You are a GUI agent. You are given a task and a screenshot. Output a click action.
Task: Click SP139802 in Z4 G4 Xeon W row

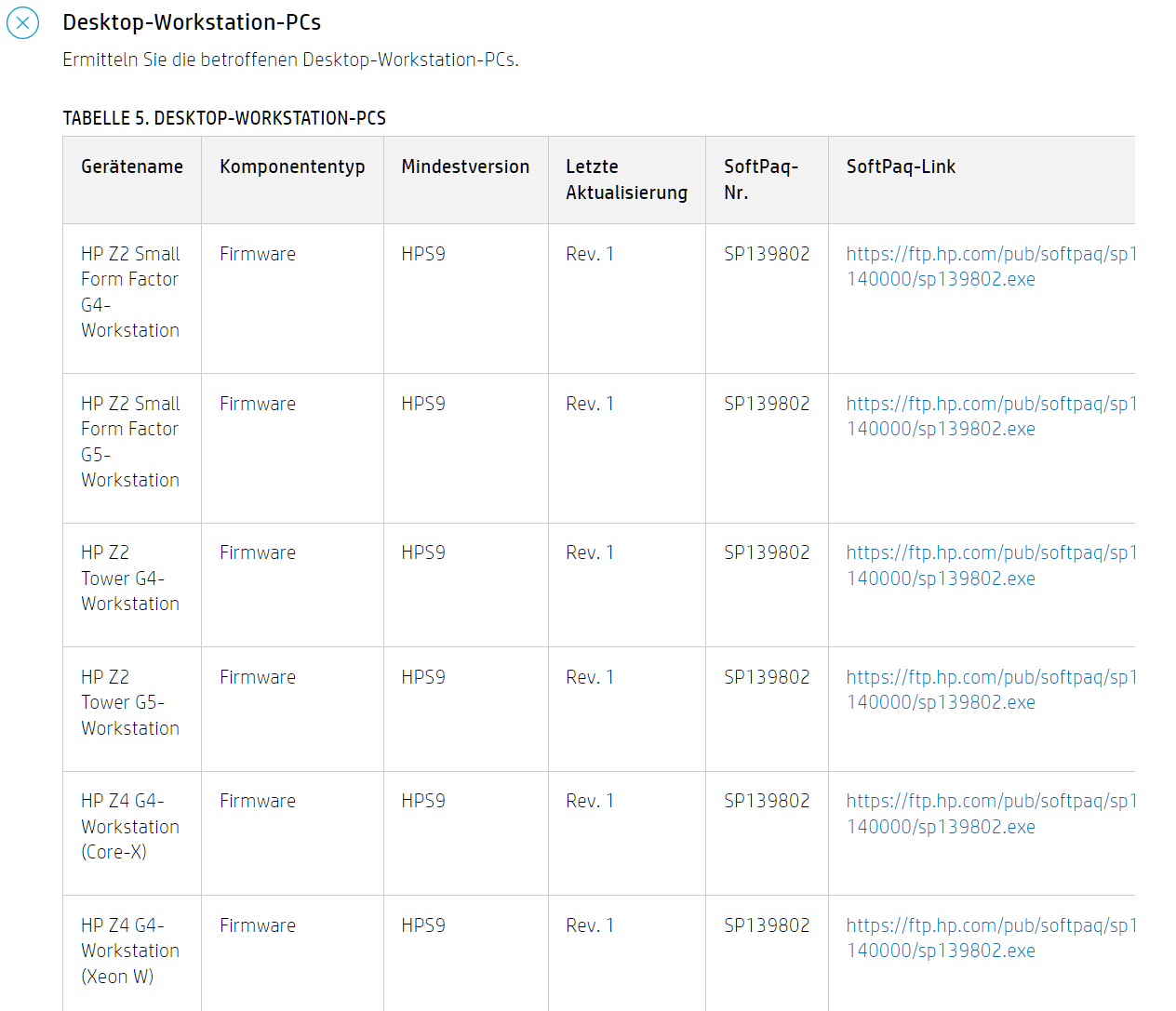point(767,925)
